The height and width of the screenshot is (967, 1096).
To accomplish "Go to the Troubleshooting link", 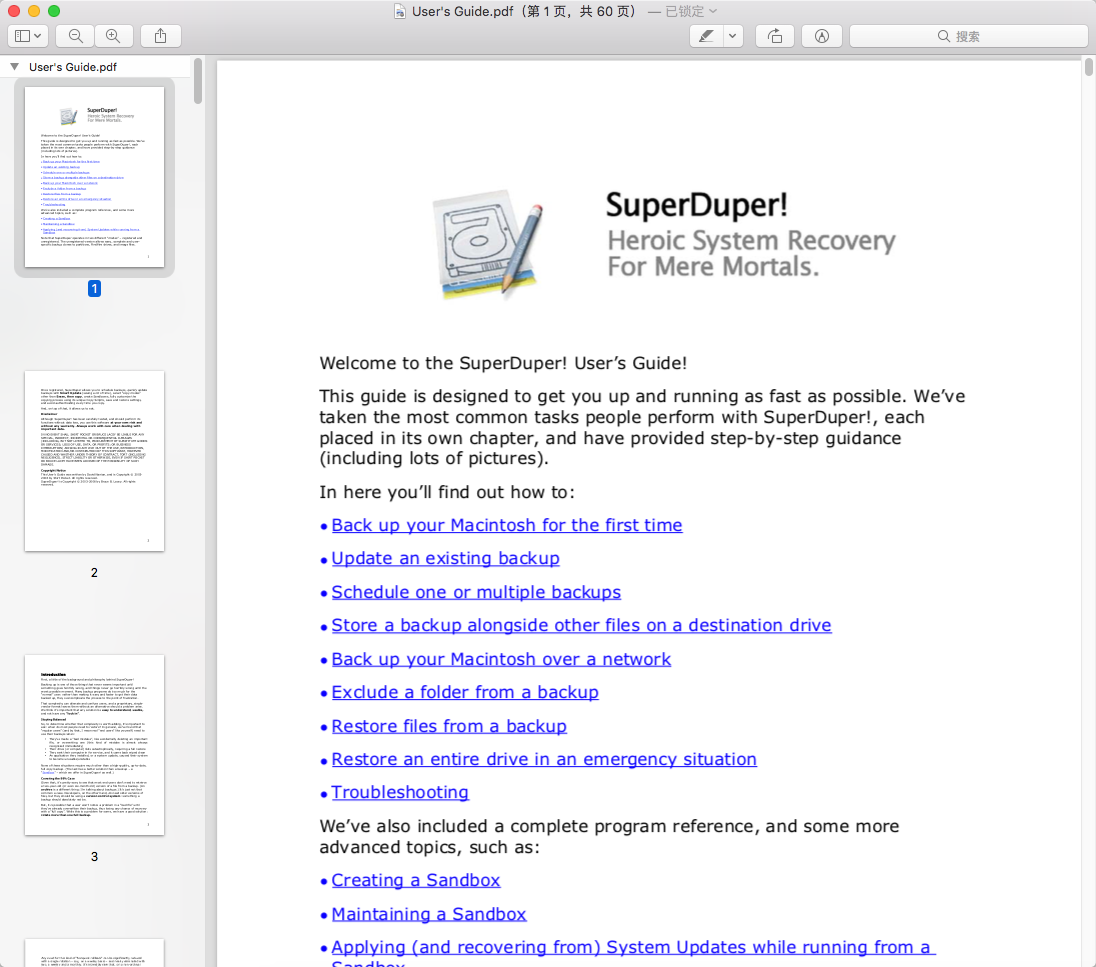I will point(400,792).
